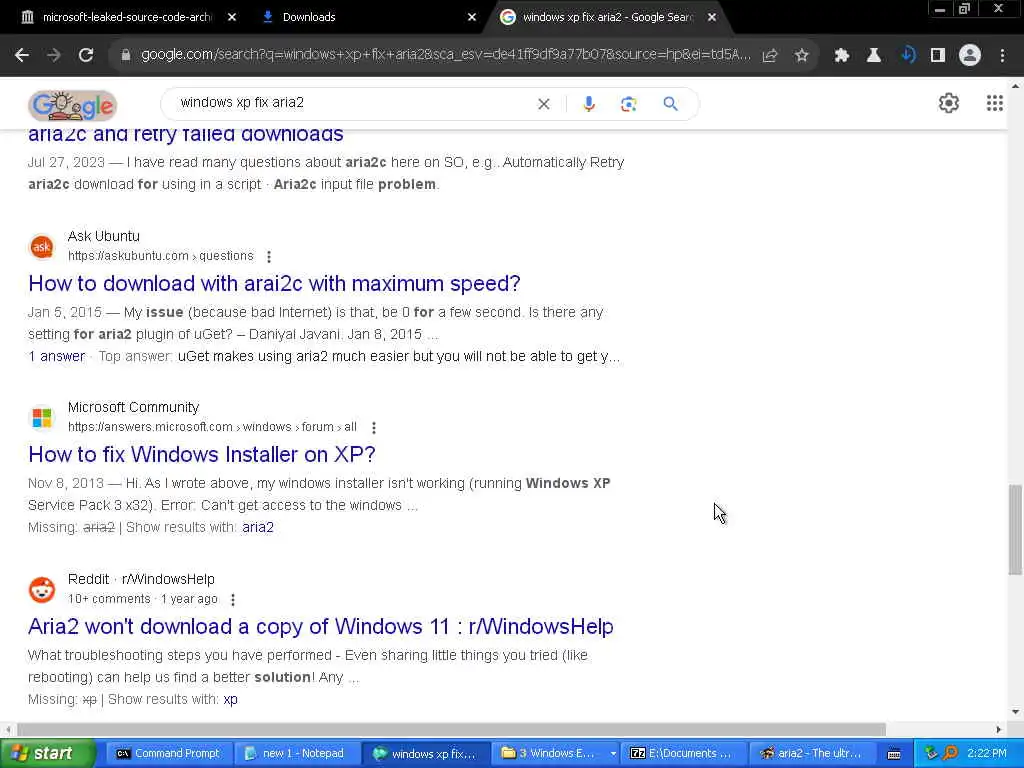Open the Chrome profile avatar
The image size is (1024, 768).
click(x=970, y=56)
